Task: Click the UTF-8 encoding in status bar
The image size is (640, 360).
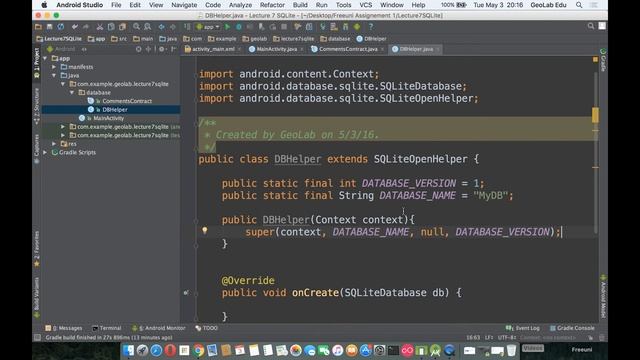Action: coord(507,338)
